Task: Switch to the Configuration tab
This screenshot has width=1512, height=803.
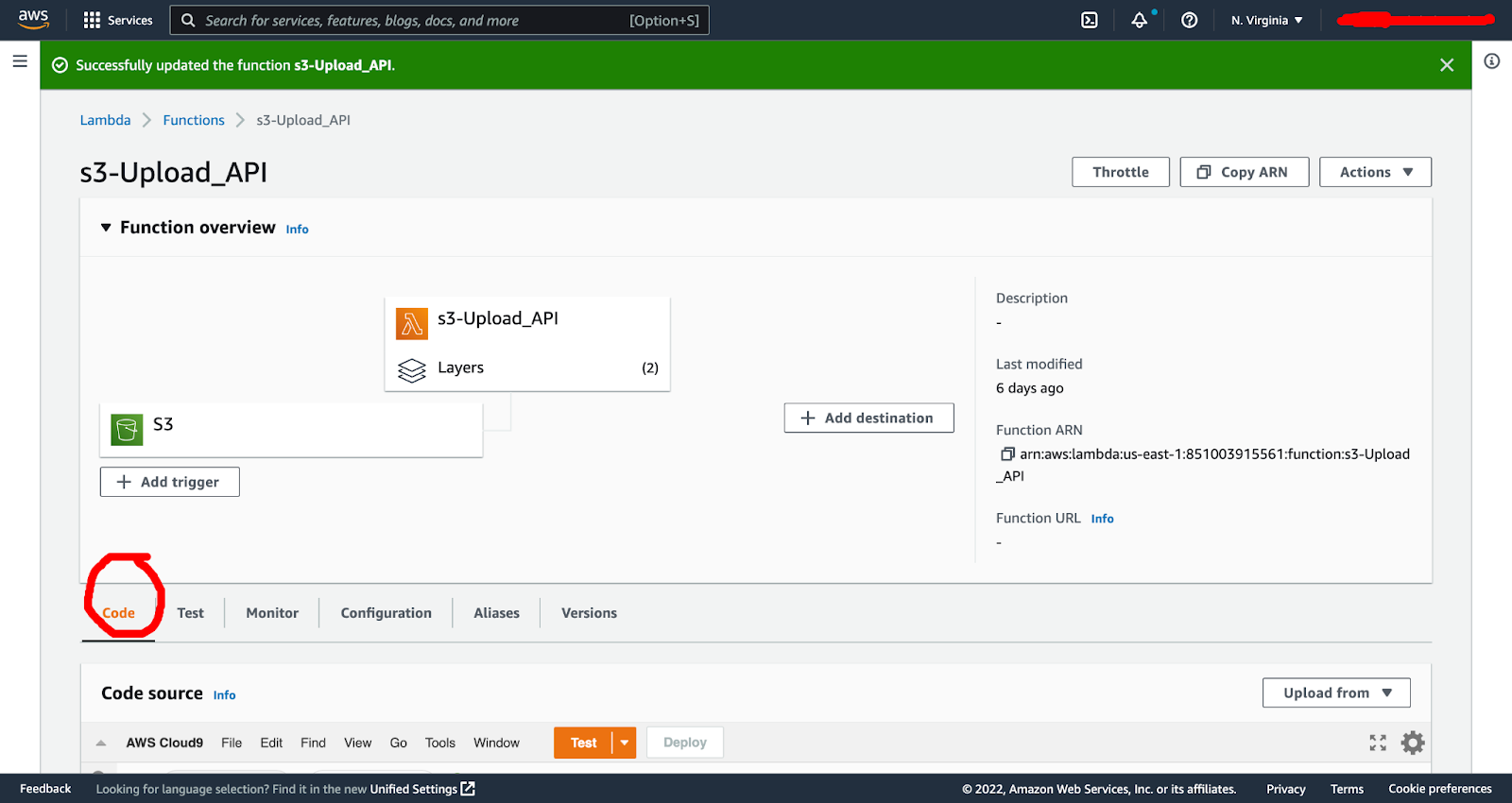Action: 386,613
